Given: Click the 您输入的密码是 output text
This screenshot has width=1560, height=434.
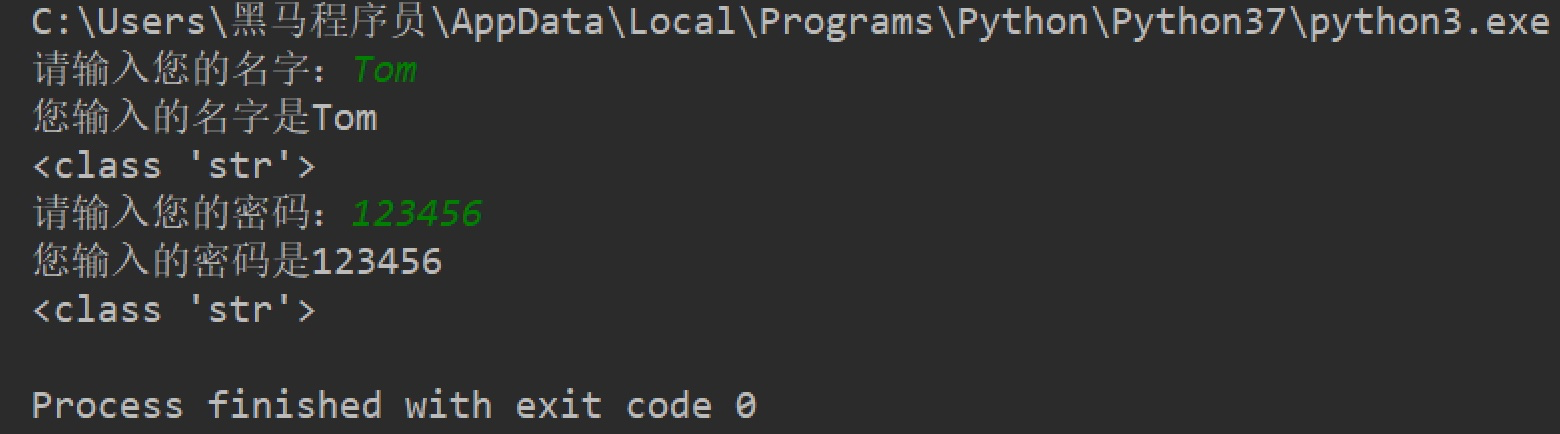Looking at the screenshot, I should (x=172, y=261).
